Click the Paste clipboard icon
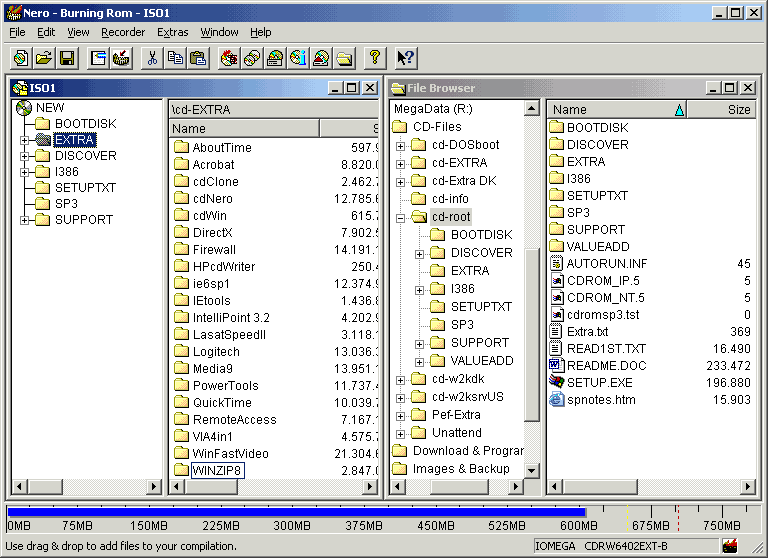The width and height of the screenshot is (768, 558). coord(198,58)
